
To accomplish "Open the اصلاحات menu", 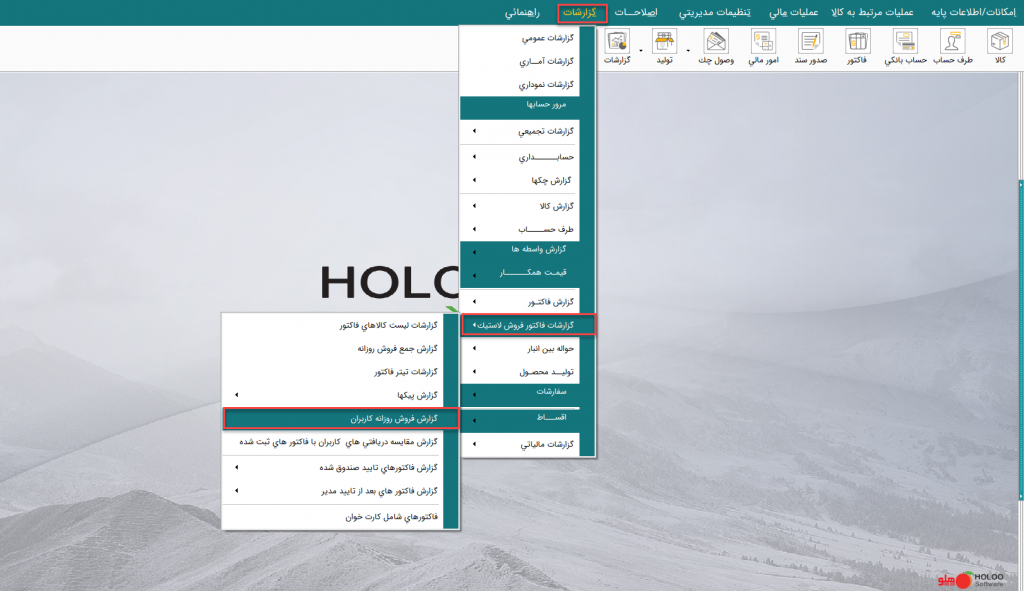I will [x=635, y=12].
